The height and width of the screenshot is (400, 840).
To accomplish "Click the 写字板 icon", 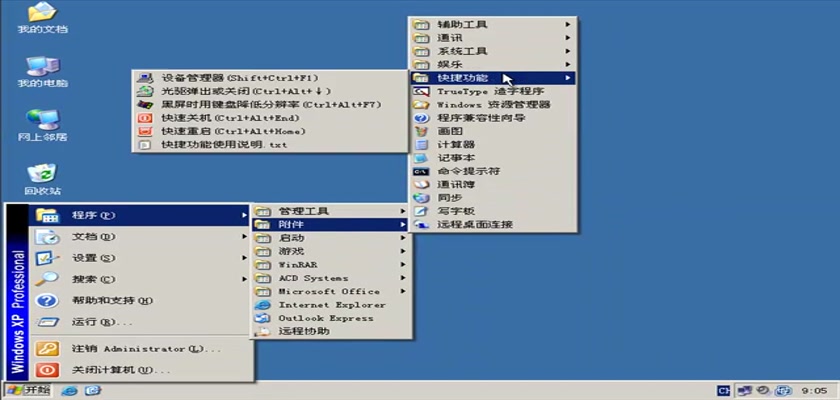I will (422, 211).
